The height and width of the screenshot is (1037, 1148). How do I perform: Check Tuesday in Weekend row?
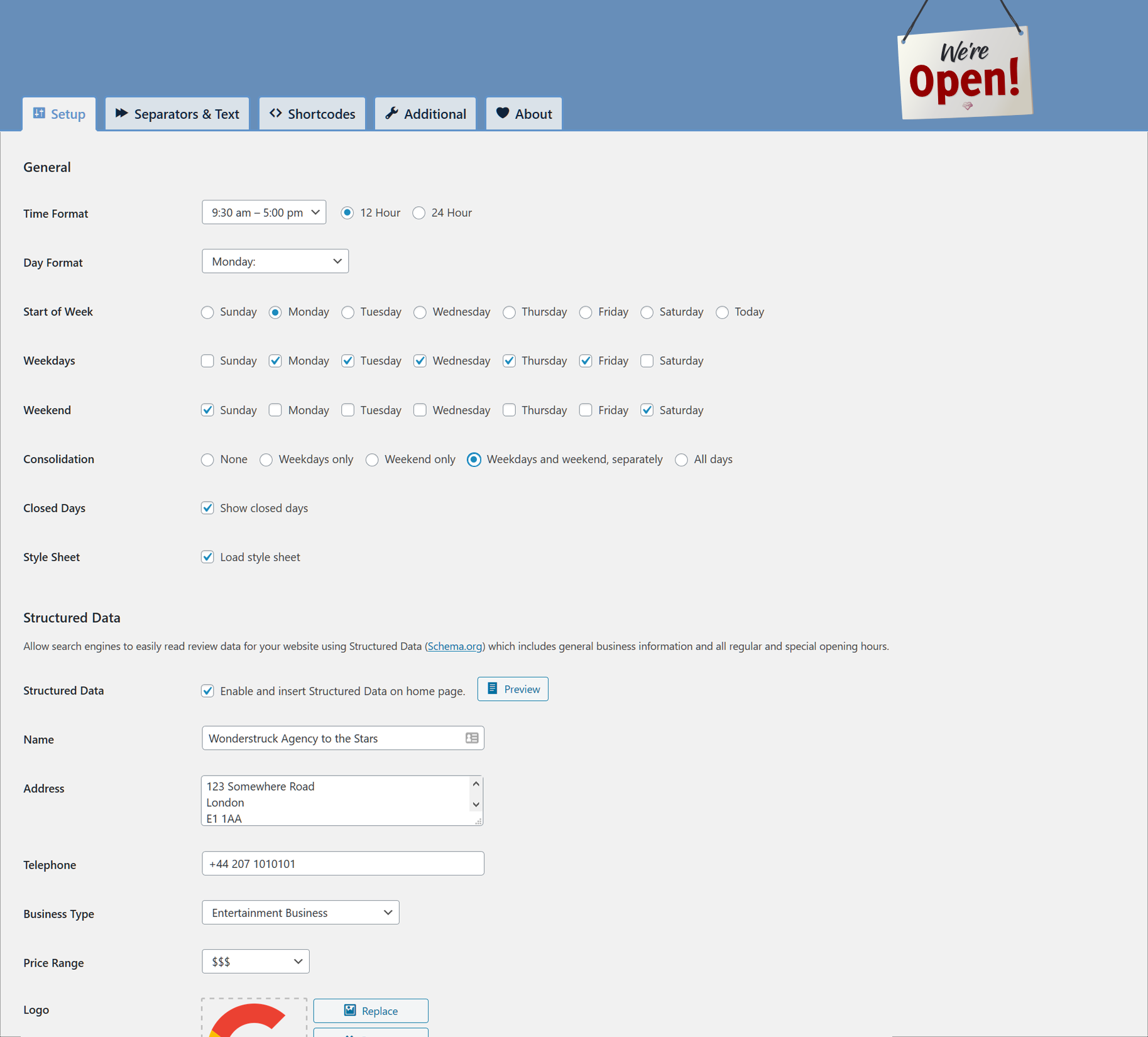pos(347,410)
